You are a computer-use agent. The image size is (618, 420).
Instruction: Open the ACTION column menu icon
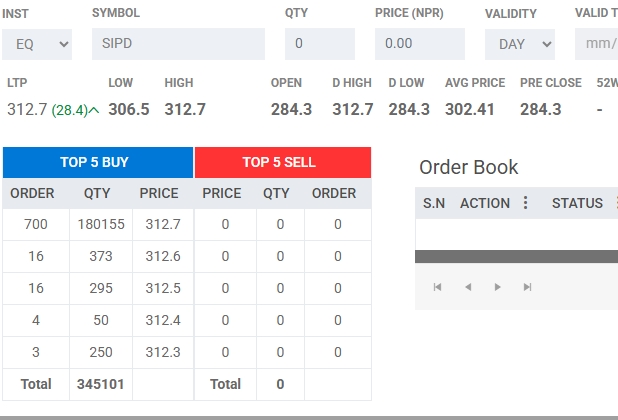(x=525, y=203)
